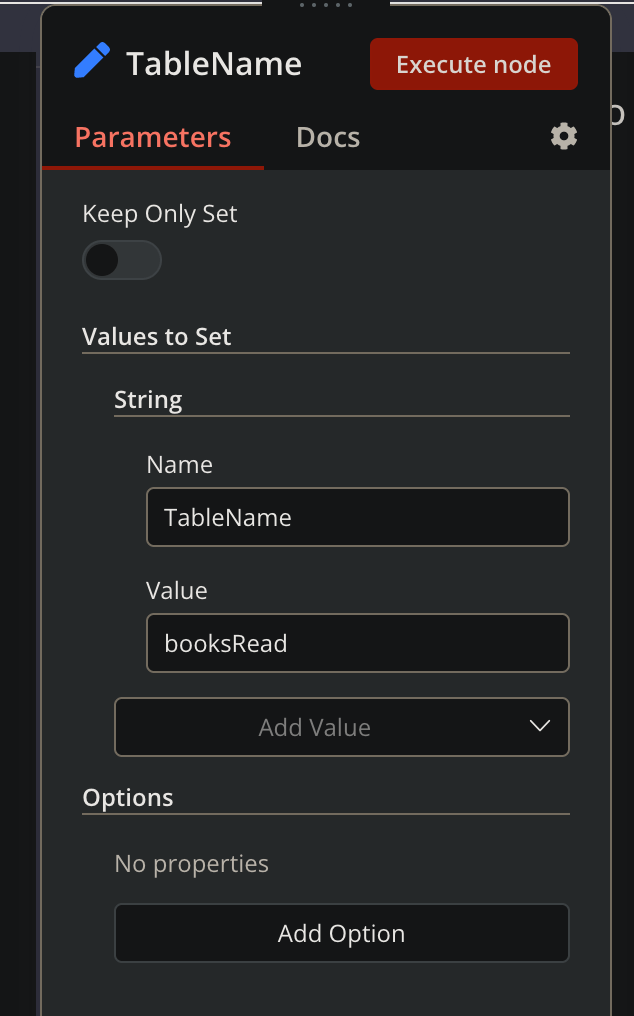The image size is (634, 1016).
Task: Click the No properties placeholder text
Action: [x=191, y=863]
